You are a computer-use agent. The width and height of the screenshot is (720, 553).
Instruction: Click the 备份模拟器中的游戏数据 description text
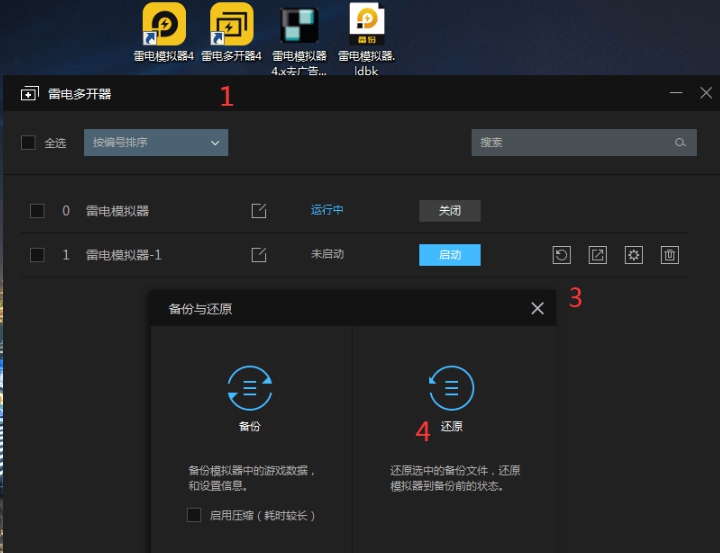(x=252, y=478)
